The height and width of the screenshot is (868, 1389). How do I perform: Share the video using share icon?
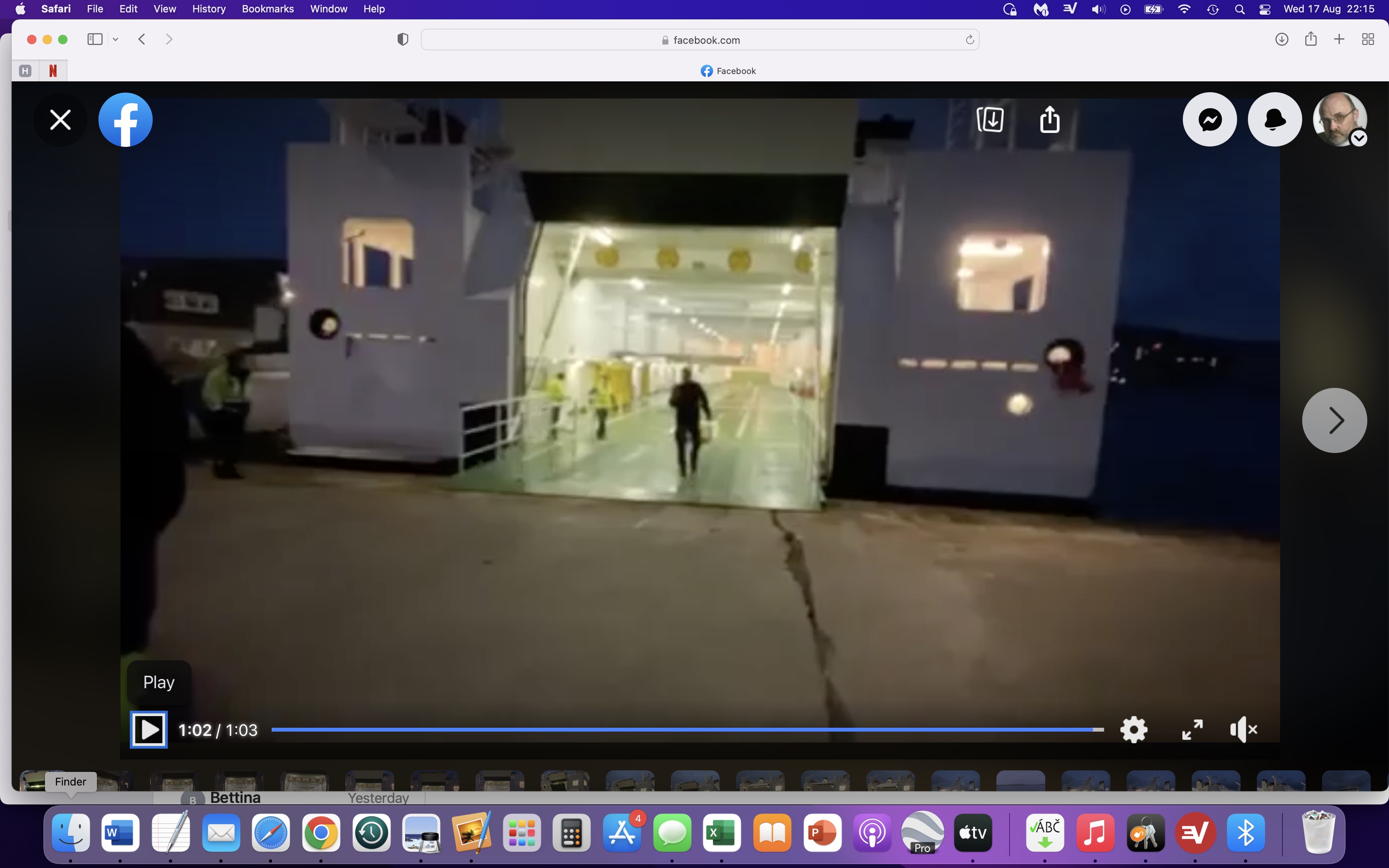[x=1050, y=119]
